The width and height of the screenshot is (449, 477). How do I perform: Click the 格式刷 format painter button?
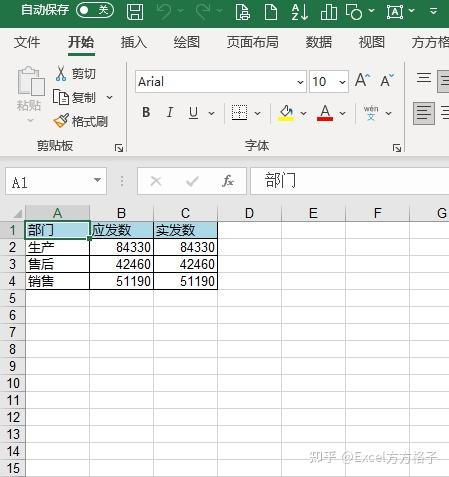point(81,121)
